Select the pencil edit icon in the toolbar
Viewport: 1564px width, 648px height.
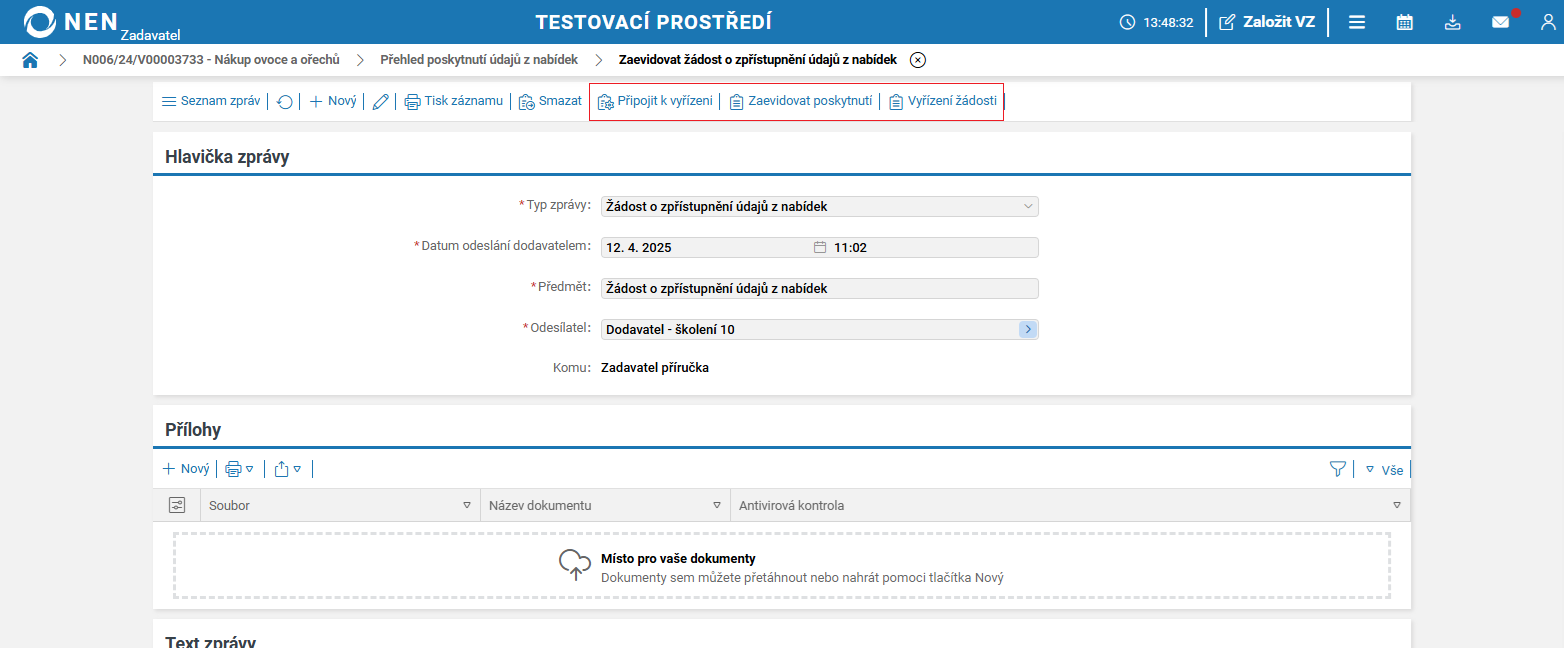pyautogui.click(x=380, y=101)
